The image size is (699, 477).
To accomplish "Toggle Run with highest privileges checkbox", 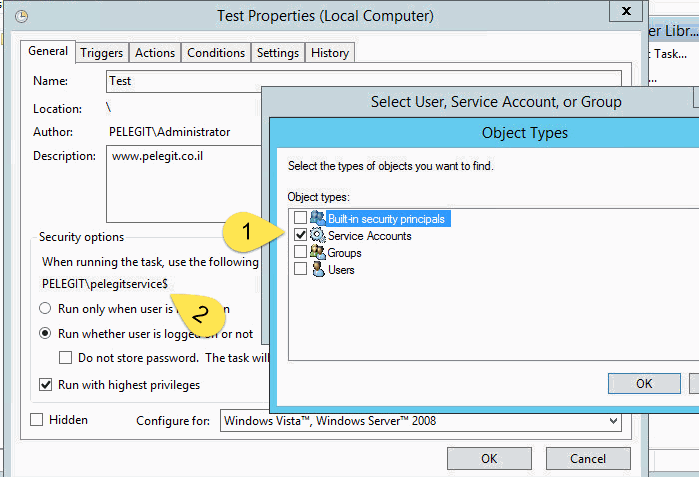I will pos(45,384).
